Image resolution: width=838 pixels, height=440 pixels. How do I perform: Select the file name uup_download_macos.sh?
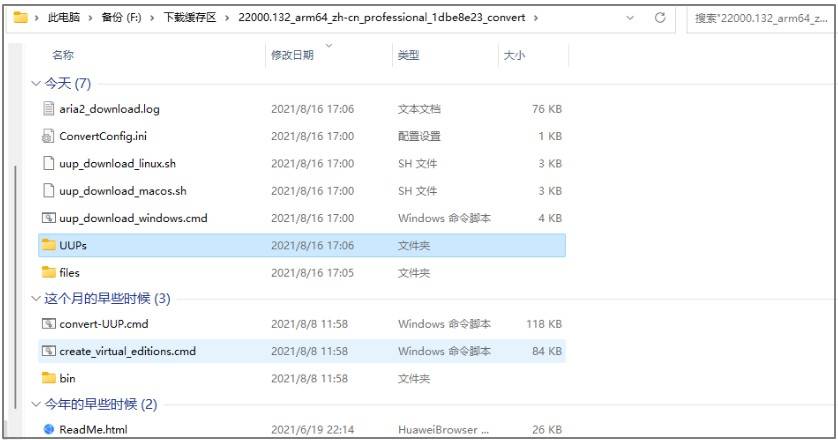coord(123,190)
